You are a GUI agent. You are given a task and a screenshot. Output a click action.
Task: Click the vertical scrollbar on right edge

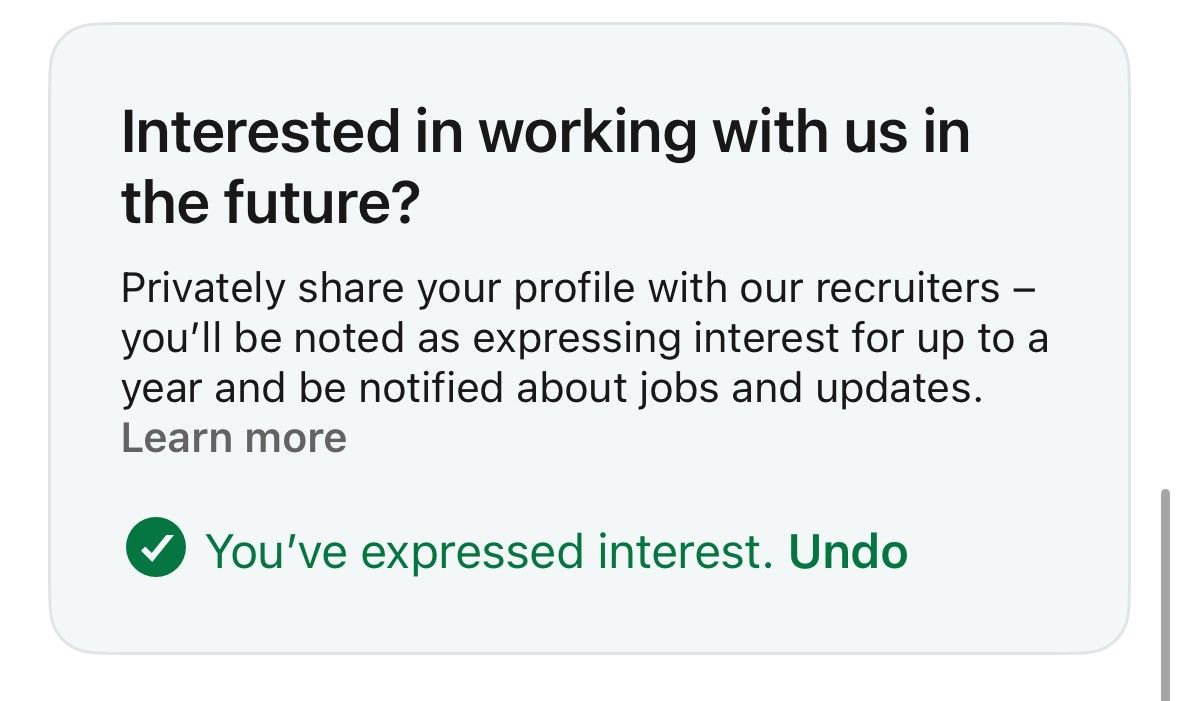[1165, 594]
